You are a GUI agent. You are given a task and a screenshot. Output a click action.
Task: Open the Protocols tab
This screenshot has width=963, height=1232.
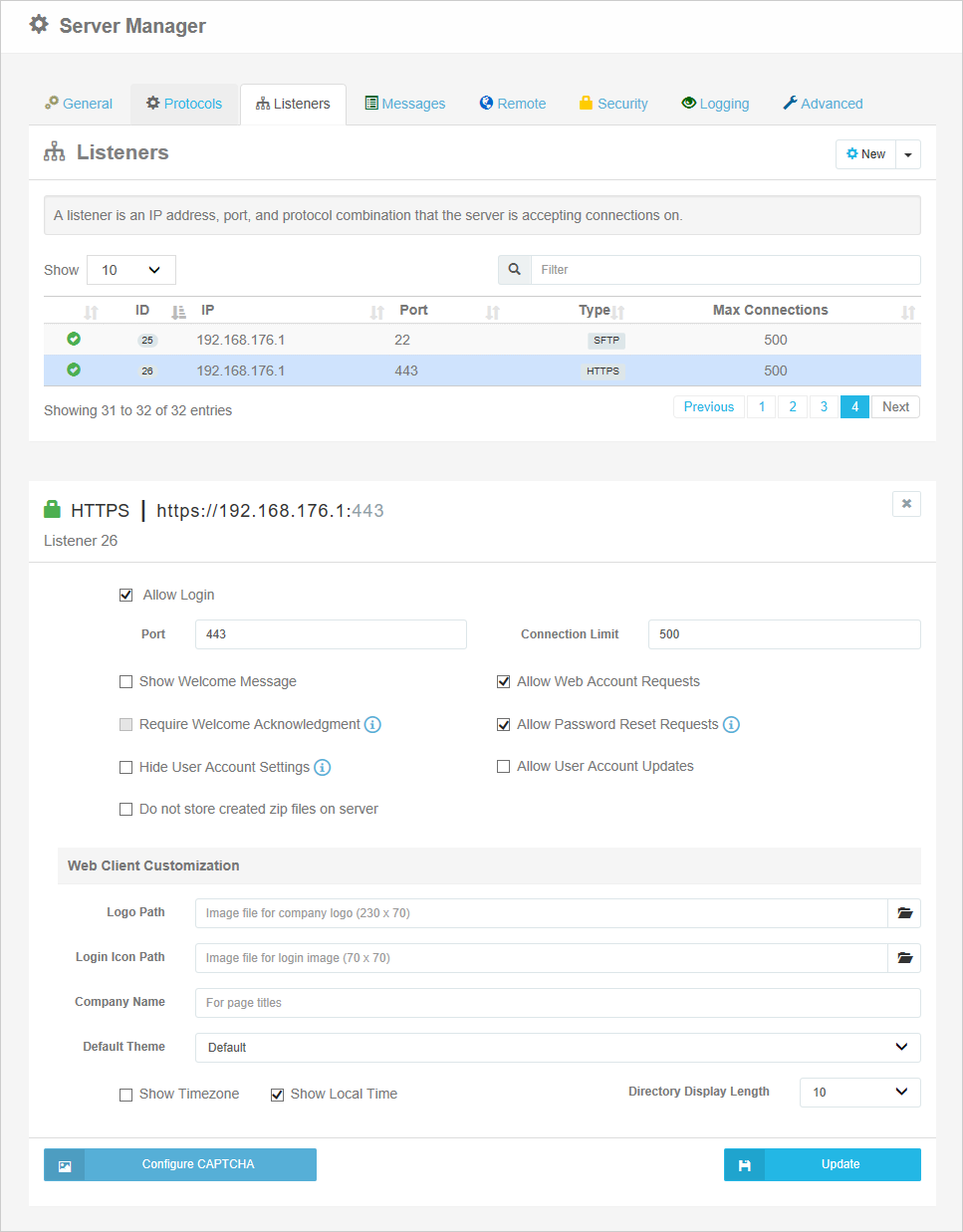coord(184,103)
